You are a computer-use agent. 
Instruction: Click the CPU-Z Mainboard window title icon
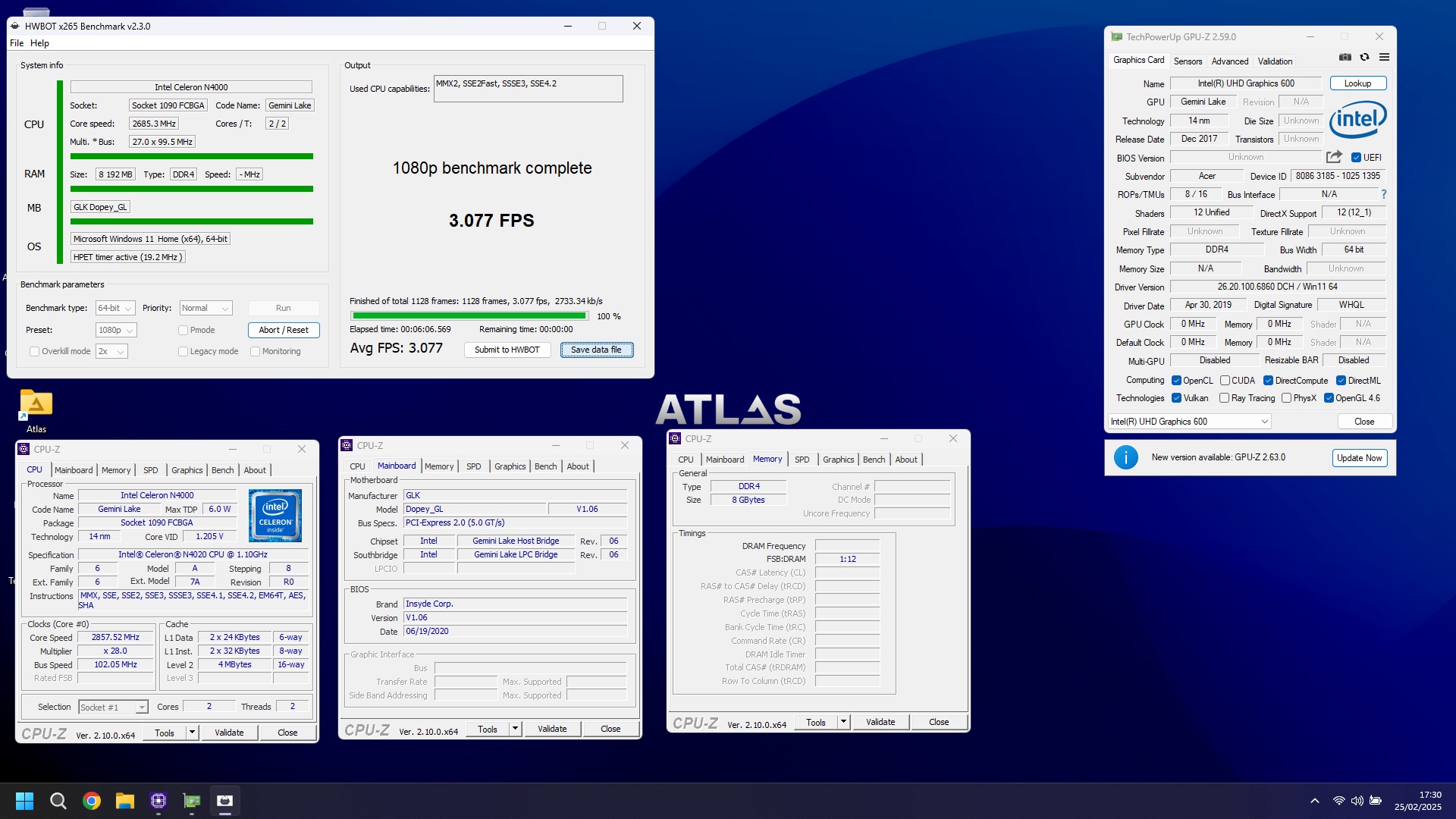(x=347, y=445)
